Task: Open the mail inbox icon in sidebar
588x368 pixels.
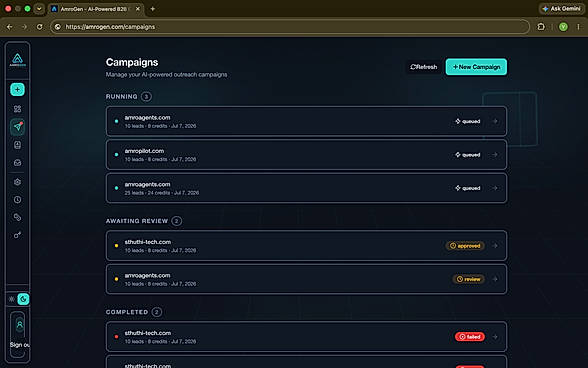Action: click(x=17, y=162)
